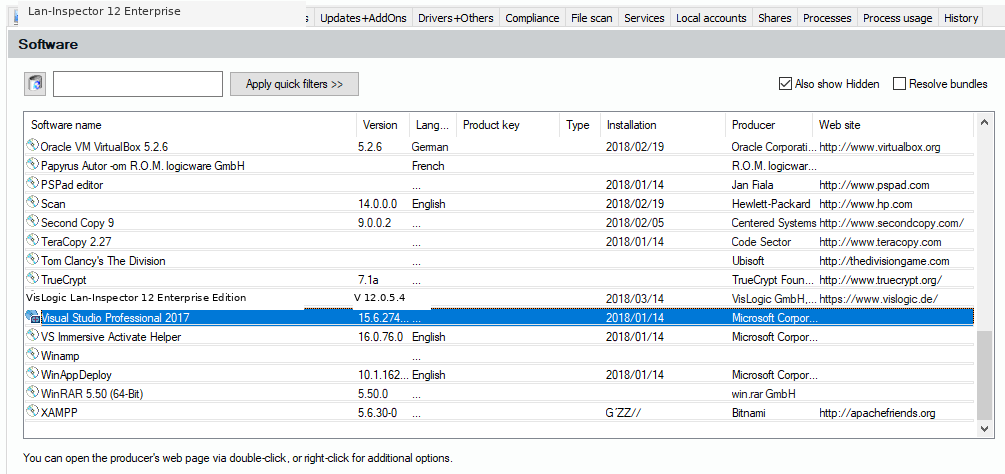
Task: Sort by Type column header
Action: click(x=580, y=125)
